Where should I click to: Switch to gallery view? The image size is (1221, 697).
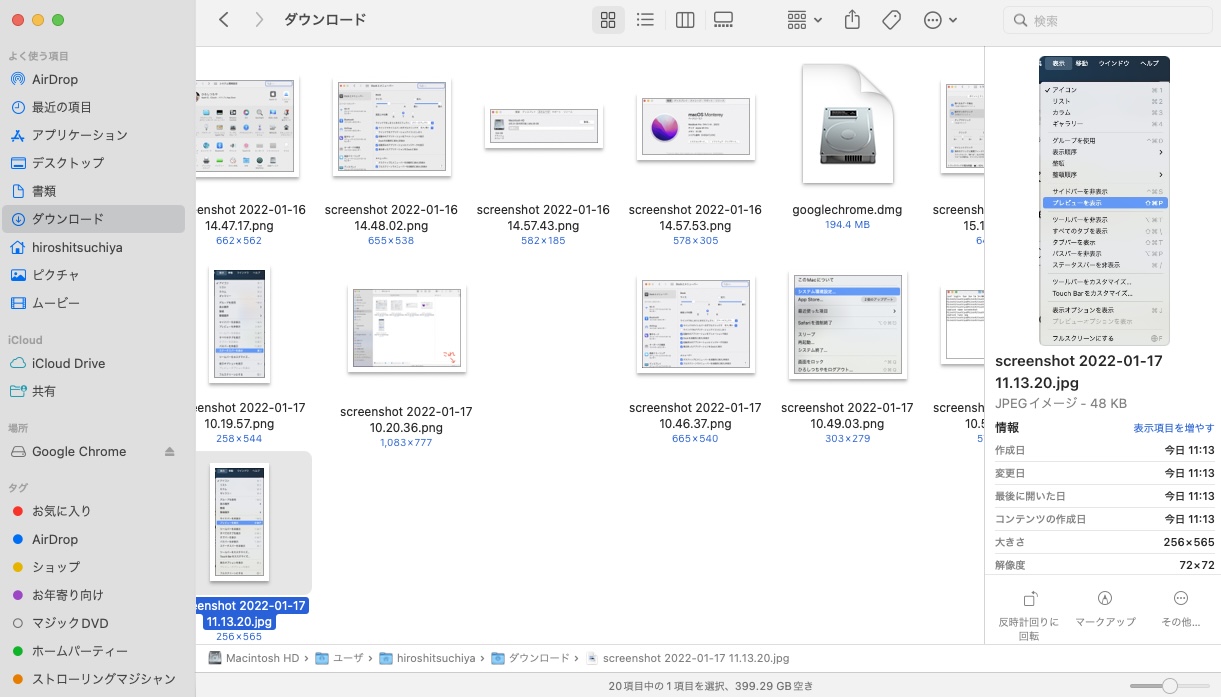(x=723, y=19)
